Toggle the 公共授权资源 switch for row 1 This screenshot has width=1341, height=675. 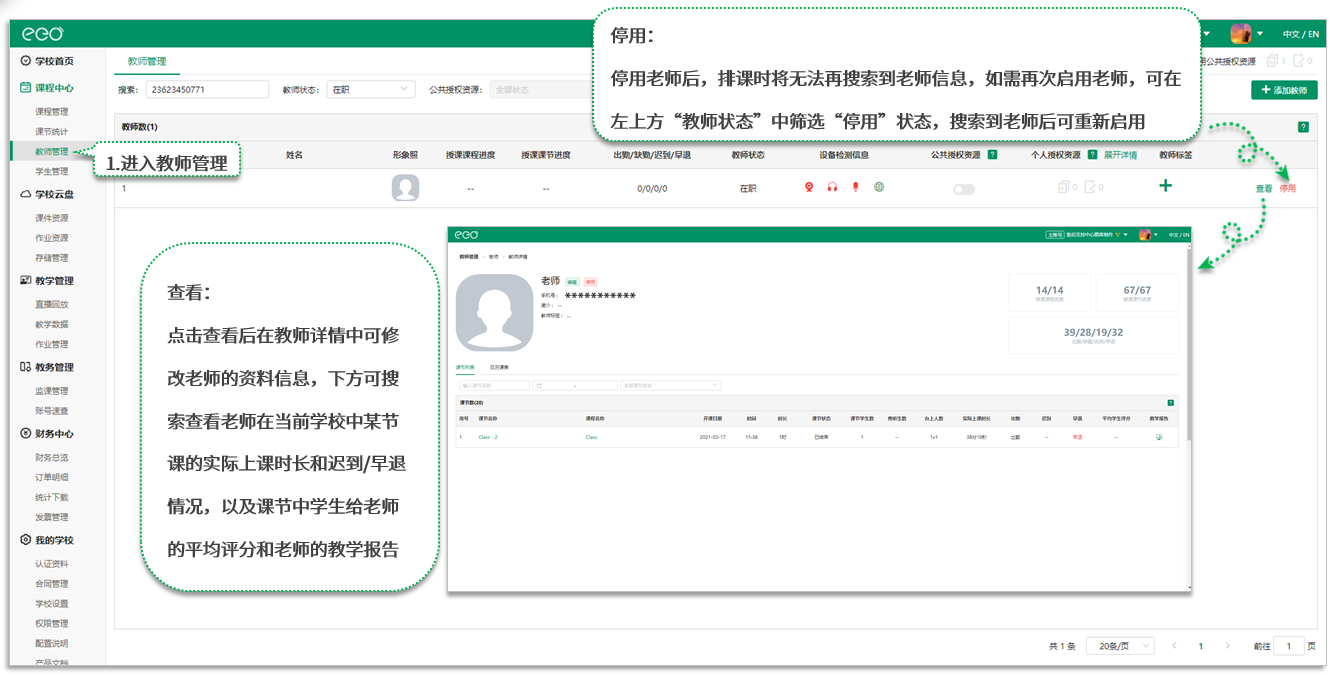[x=964, y=189]
